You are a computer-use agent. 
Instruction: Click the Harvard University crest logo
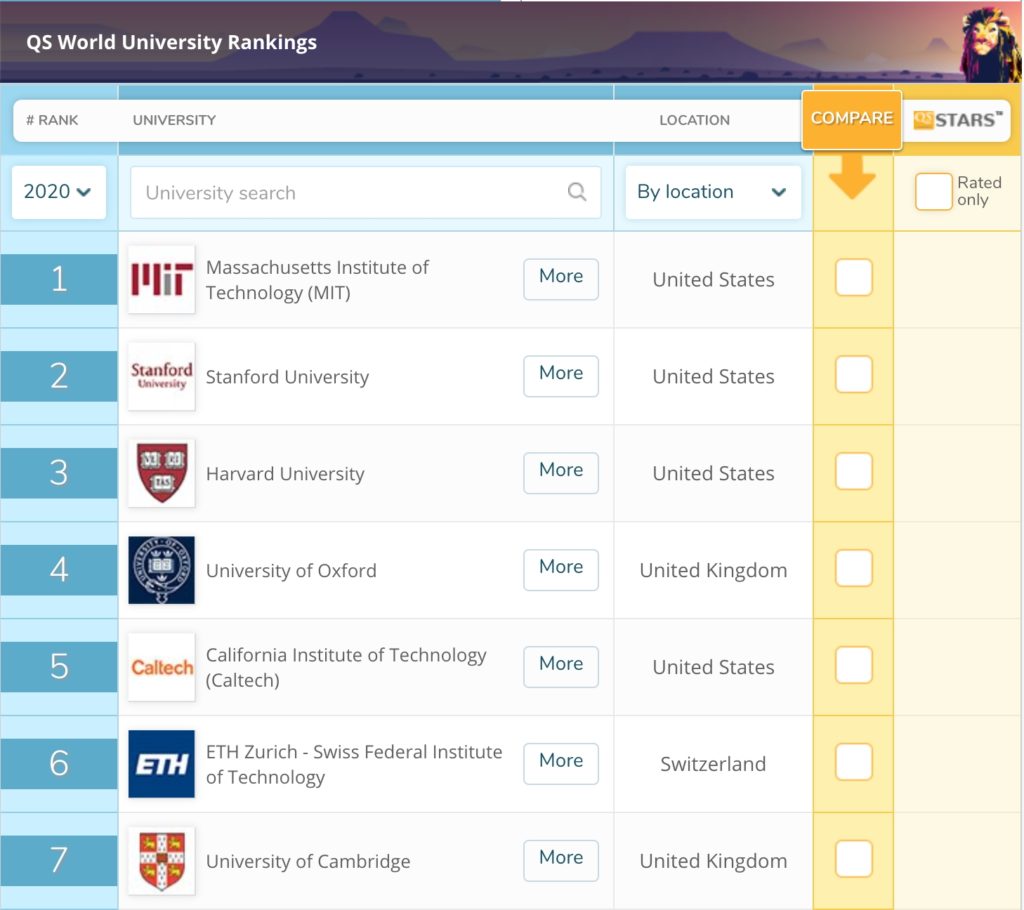coord(161,473)
